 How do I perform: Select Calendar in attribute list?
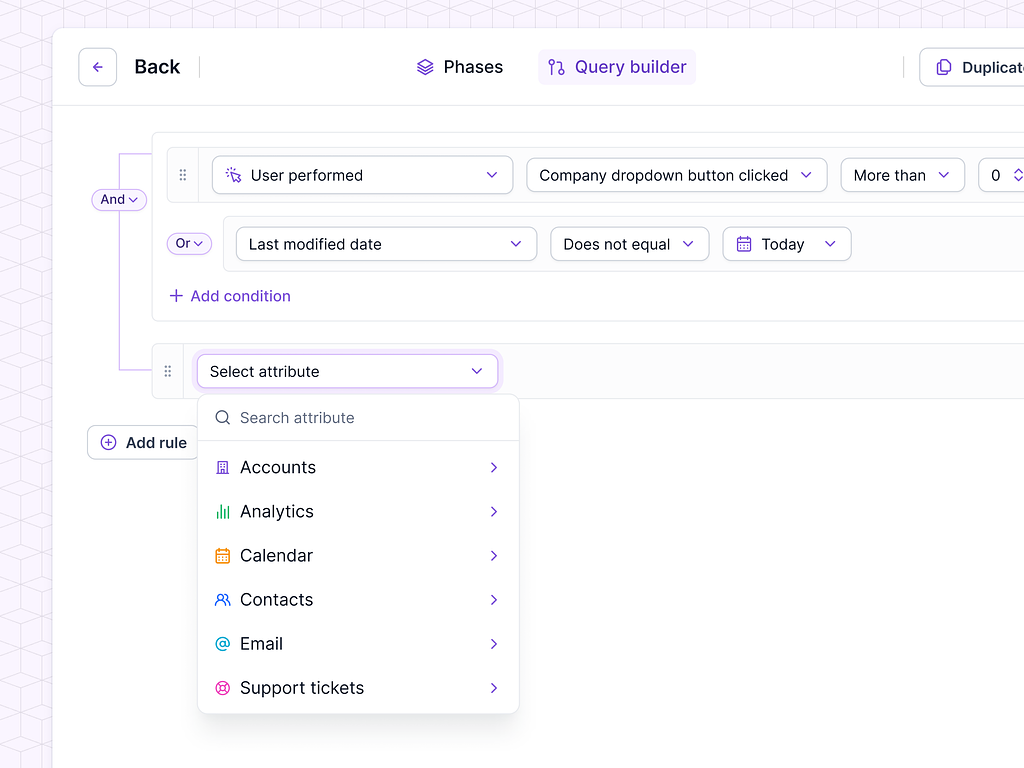coord(359,556)
